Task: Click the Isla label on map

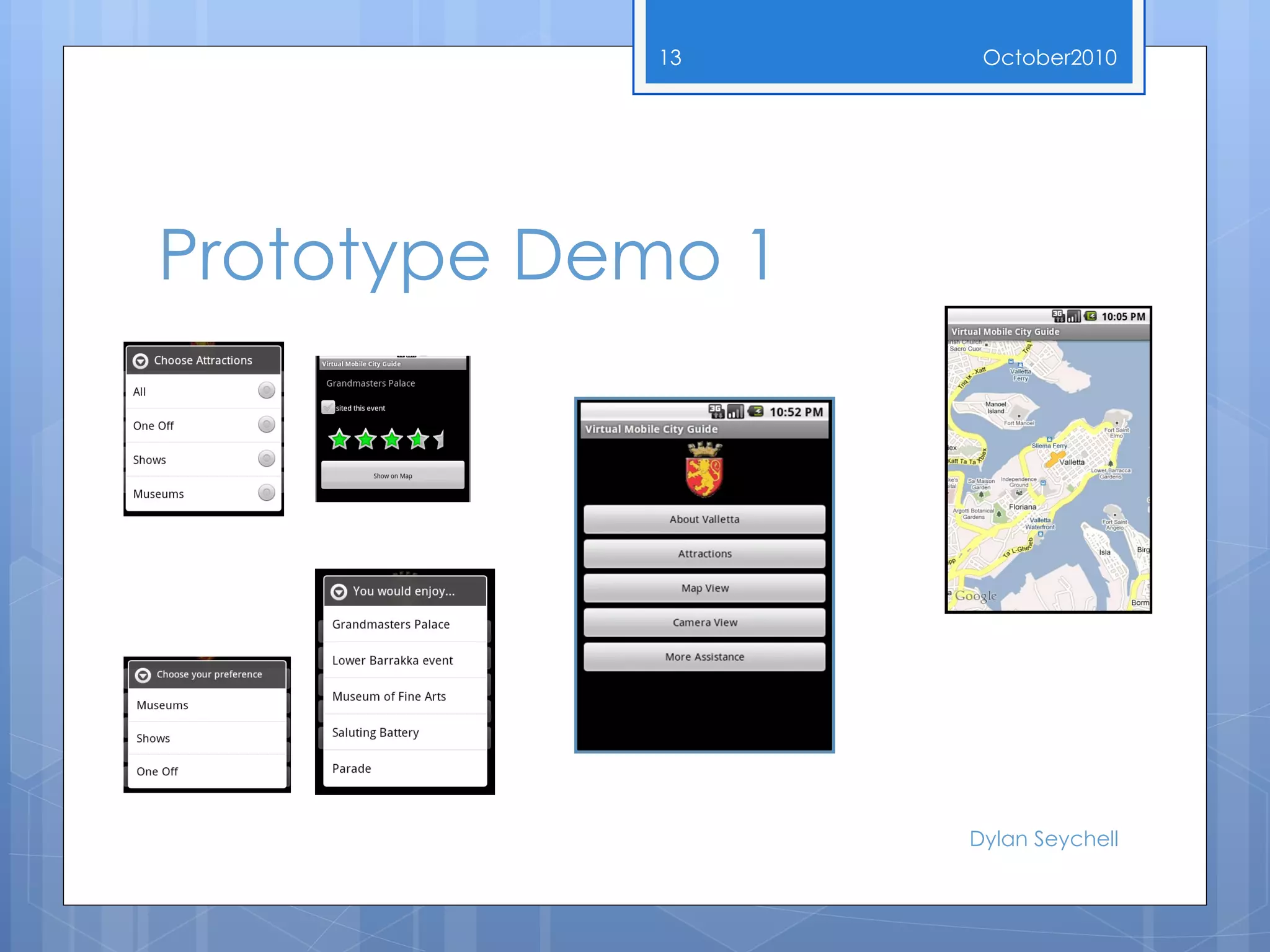Action: (x=1105, y=552)
